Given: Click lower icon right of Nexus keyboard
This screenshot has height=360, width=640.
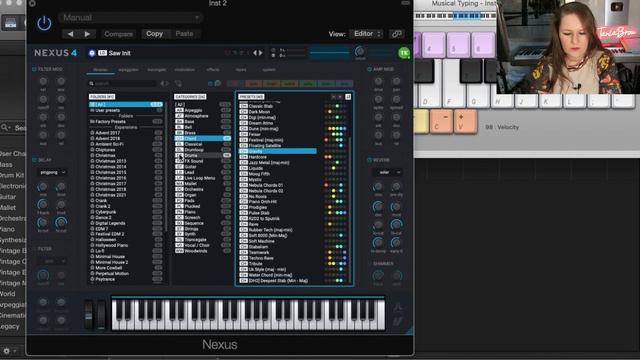Looking at the screenshot, I should coord(397,322).
